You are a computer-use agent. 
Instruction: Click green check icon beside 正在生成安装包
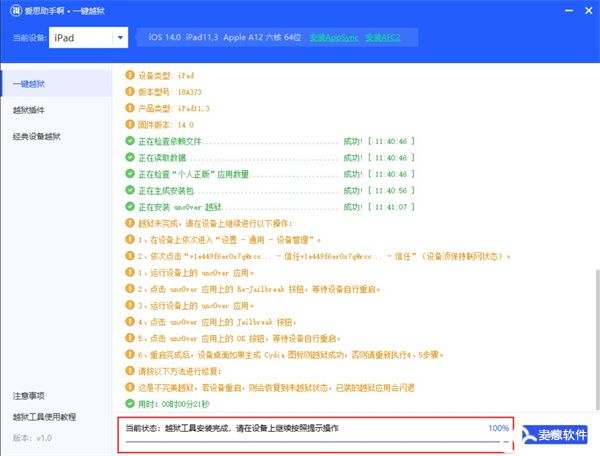(129, 190)
